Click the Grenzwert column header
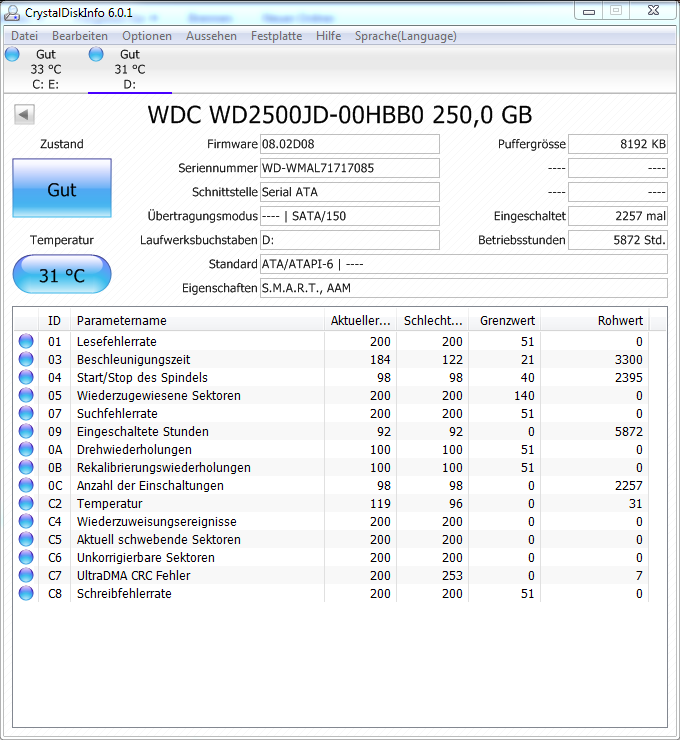Image resolution: width=680 pixels, height=740 pixels. (504, 320)
